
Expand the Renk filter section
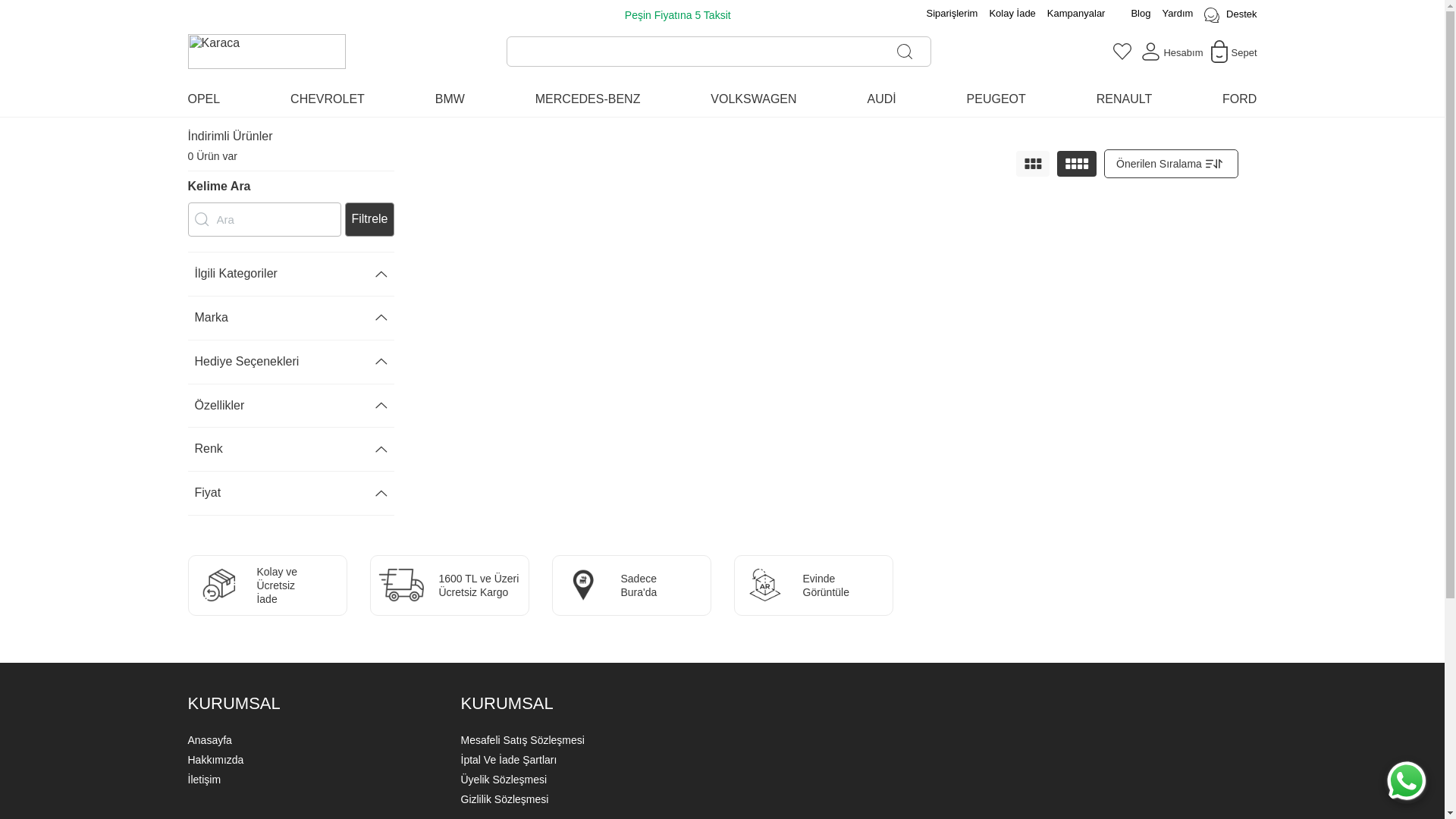pyautogui.click(x=290, y=449)
